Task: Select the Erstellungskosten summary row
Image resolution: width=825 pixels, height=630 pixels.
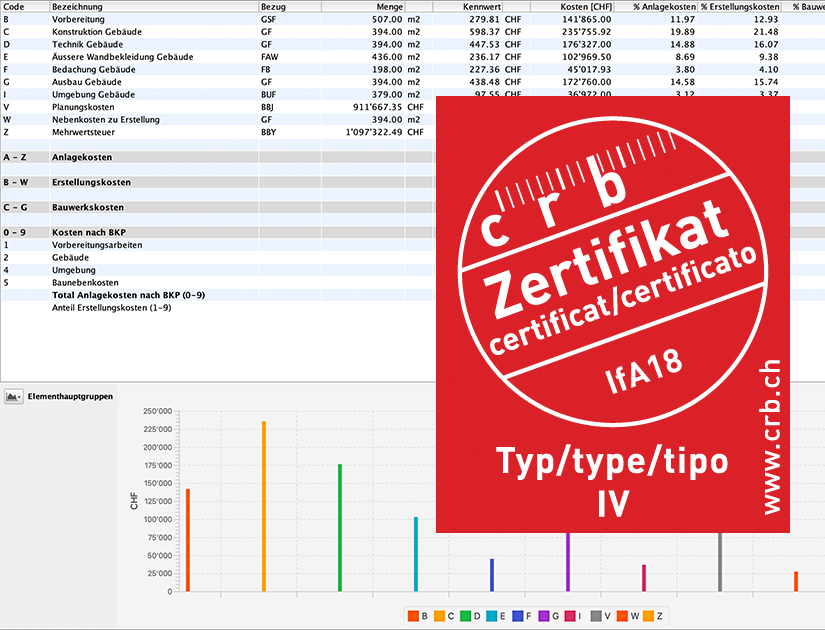Action: (218, 182)
